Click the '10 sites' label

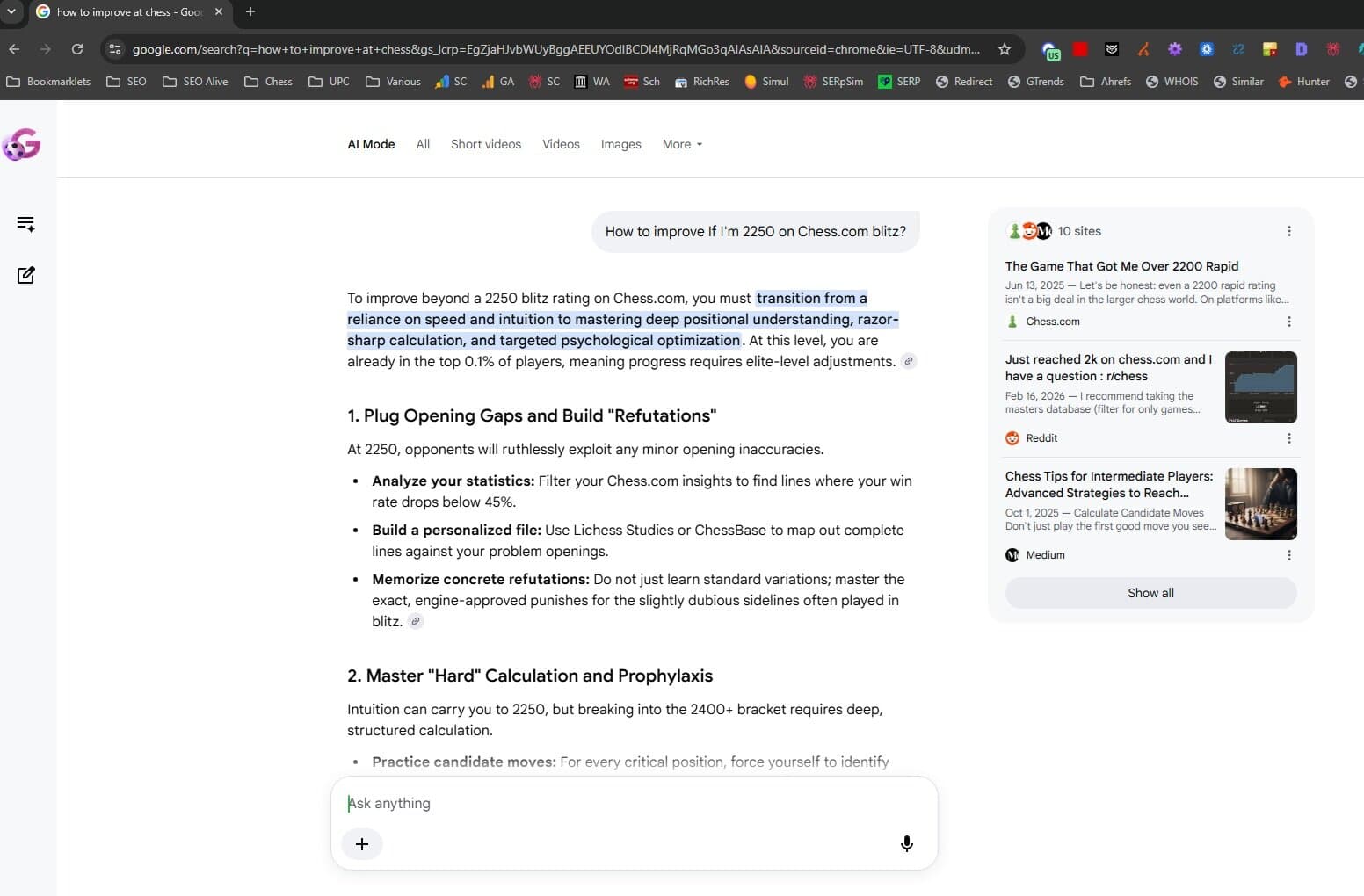(x=1079, y=231)
